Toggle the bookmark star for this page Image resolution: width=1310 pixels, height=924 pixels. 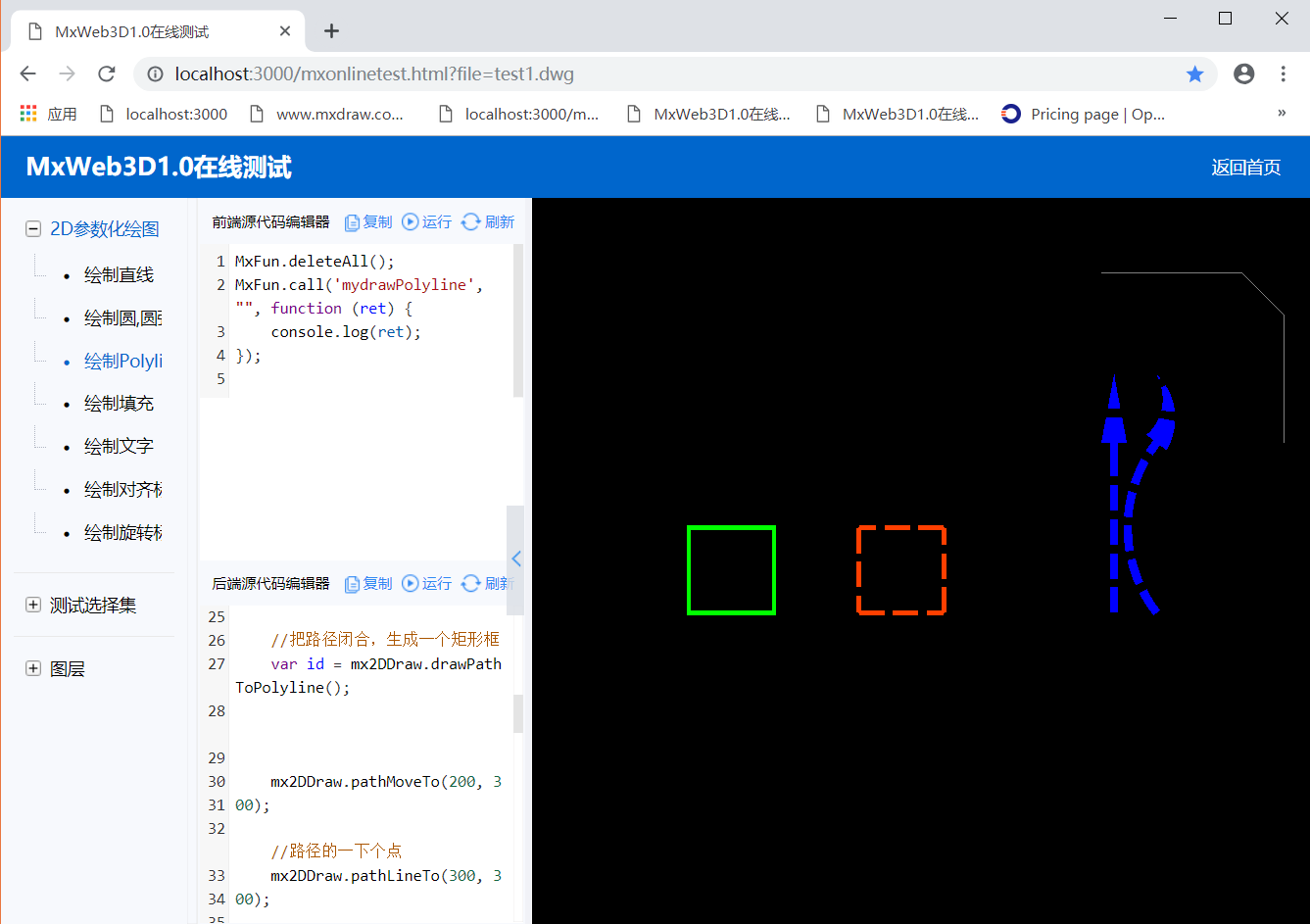point(1194,74)
